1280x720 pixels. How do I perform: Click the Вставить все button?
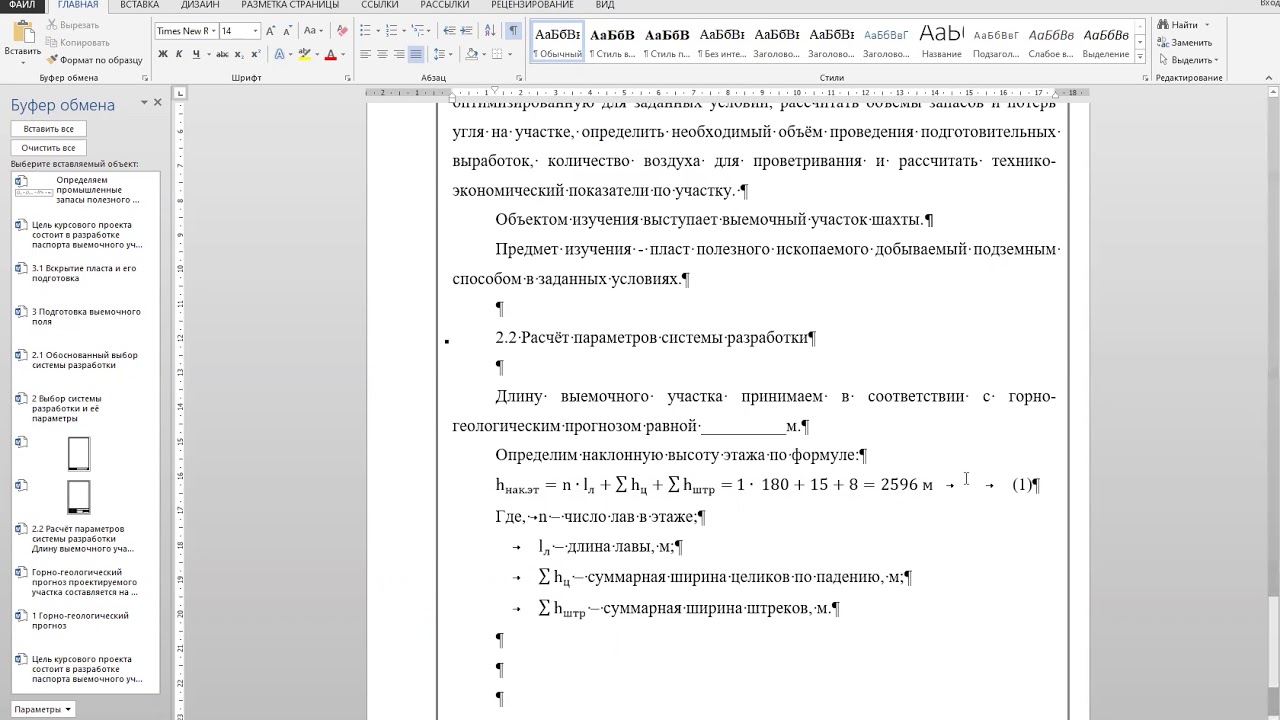tap(48, 129)
